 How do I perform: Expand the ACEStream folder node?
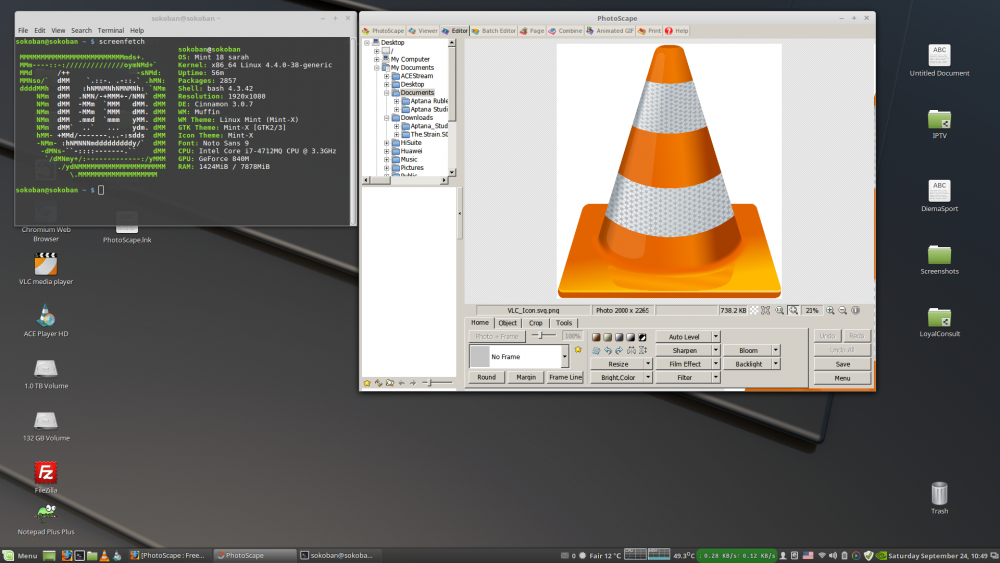click(x=386, y=76)
